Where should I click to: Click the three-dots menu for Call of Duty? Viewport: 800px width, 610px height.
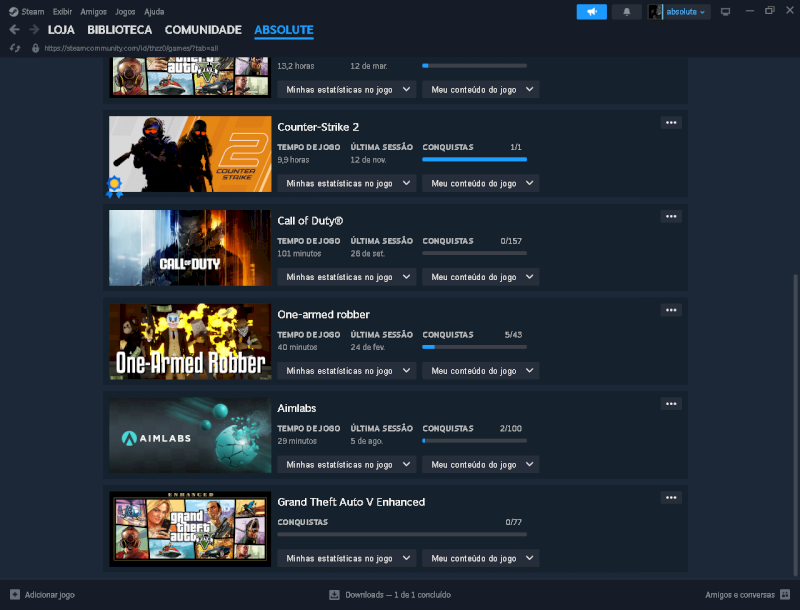coord(671,216)
